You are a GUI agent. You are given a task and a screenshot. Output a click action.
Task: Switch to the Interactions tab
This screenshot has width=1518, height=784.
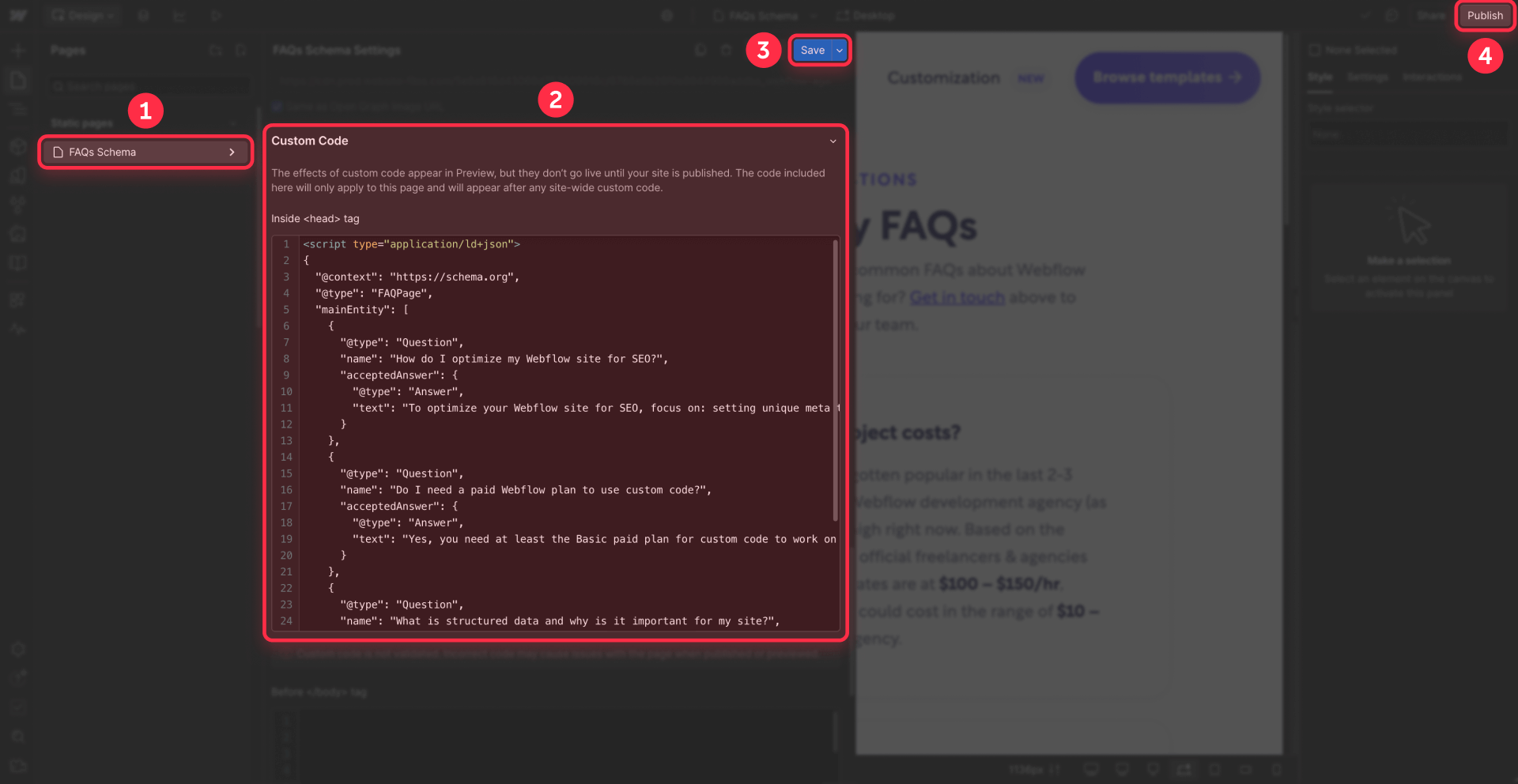pos(1433,77)
